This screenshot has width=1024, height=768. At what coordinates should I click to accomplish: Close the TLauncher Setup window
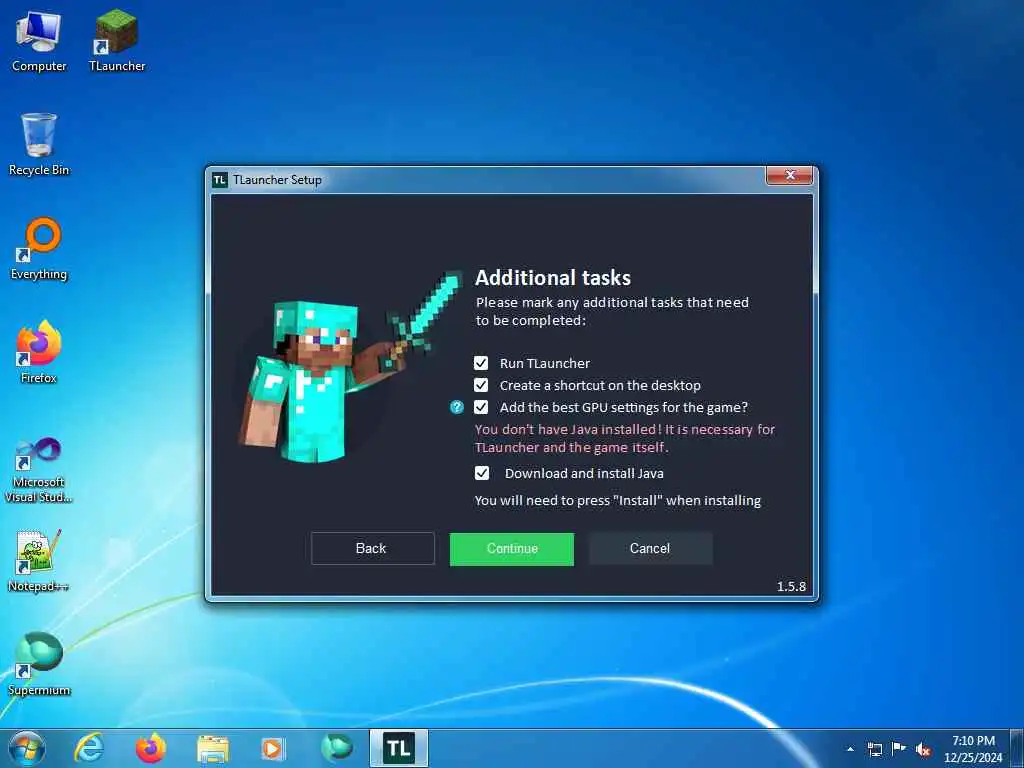tap(790, 175)
